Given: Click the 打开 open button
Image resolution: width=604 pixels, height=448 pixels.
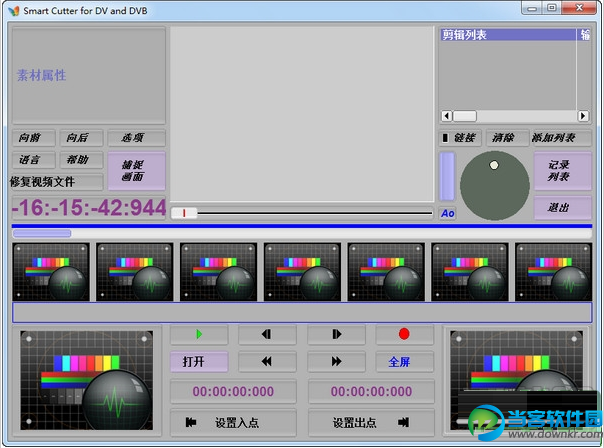Looking at the screenshot, I should (x=199, y=362).
